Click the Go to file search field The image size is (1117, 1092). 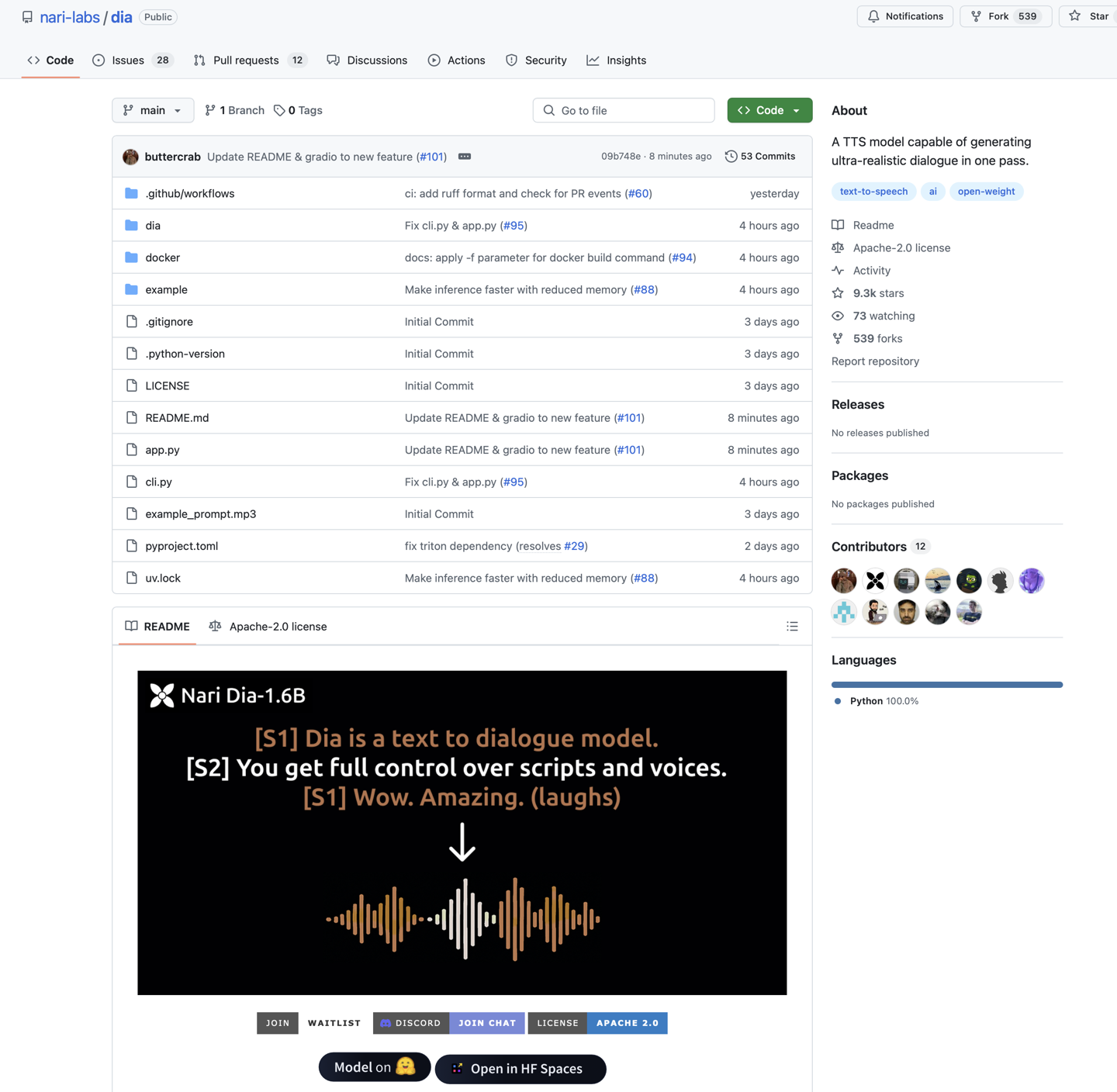click(x=623, y=110)
